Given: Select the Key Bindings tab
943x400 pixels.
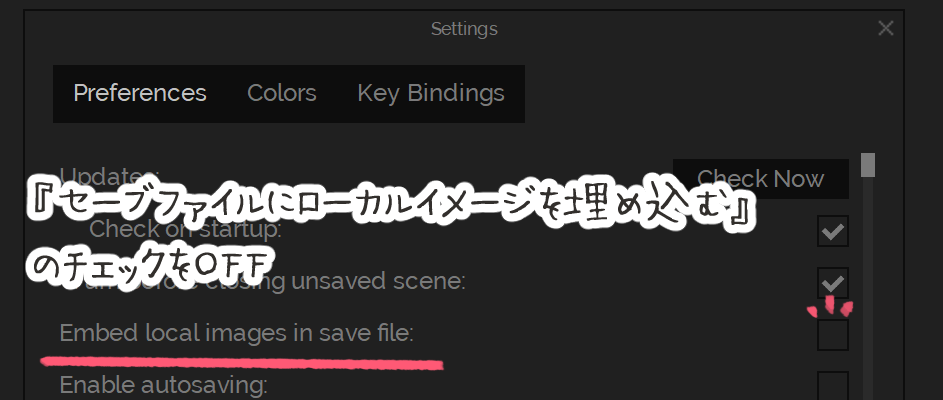Looking at the screenshot, I should pos(431,93).
